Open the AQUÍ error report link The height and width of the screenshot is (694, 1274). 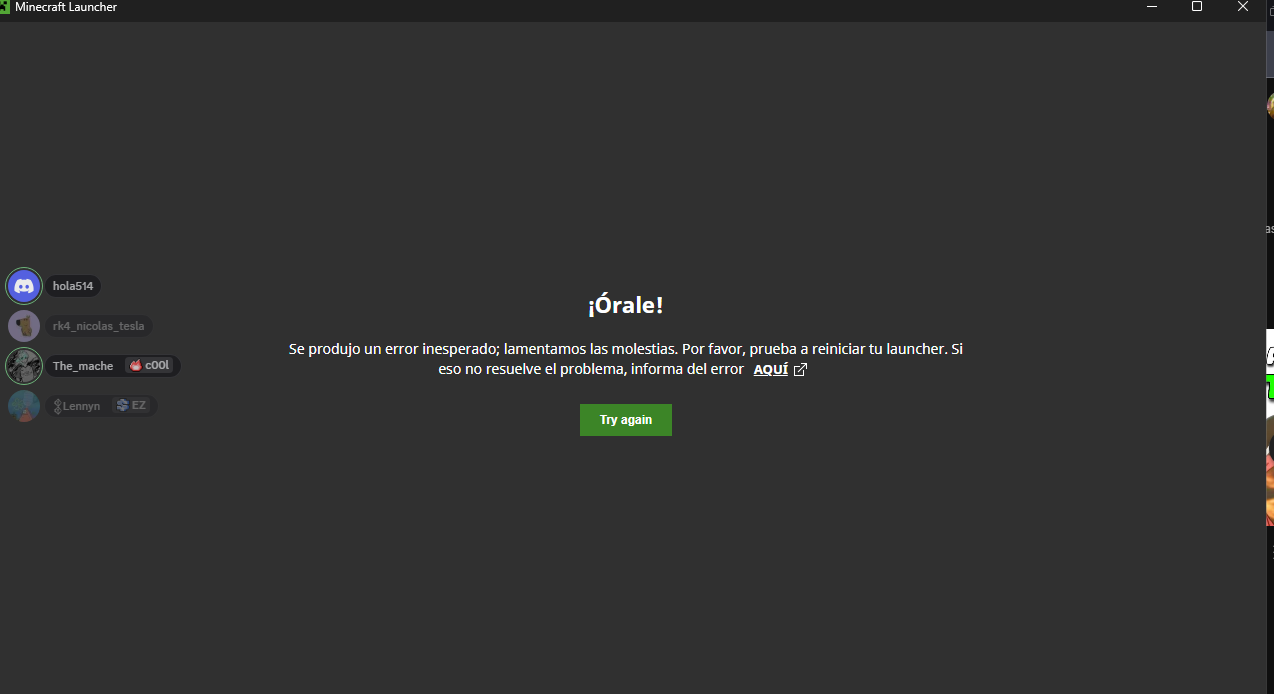[770, 370]
